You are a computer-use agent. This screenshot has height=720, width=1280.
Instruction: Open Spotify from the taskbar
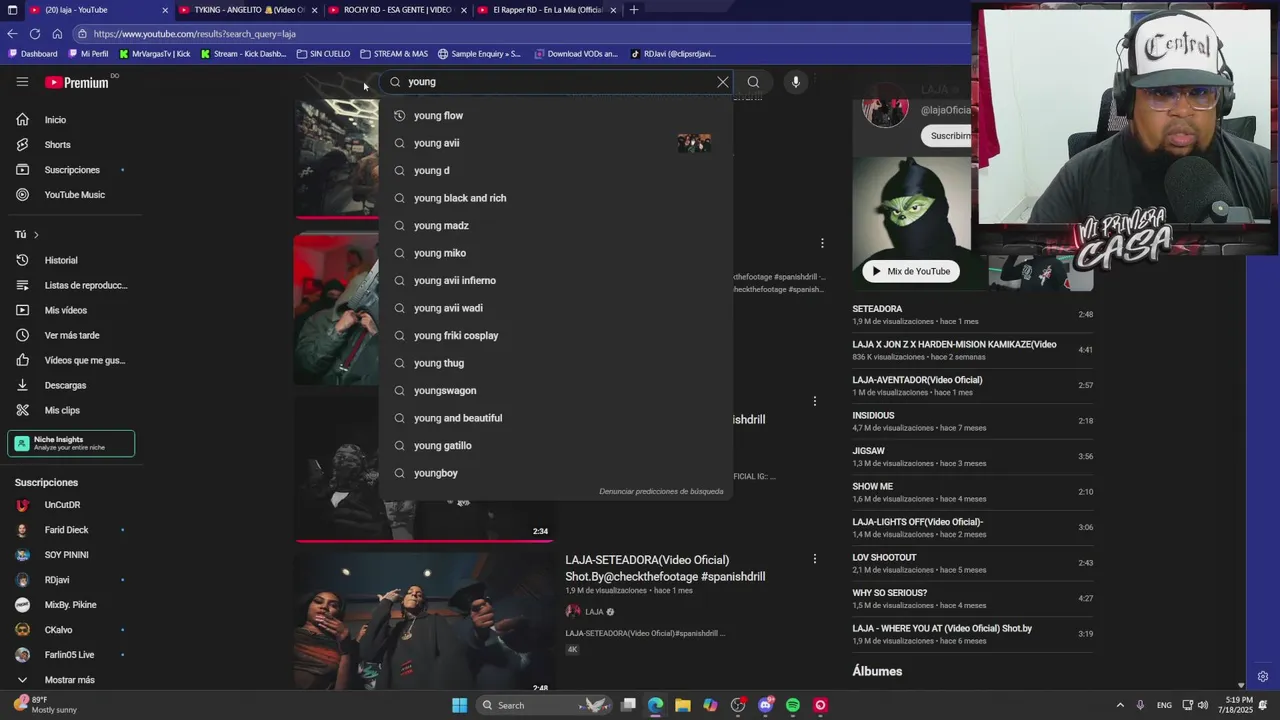pyautogui.click(x=793, y=705)
